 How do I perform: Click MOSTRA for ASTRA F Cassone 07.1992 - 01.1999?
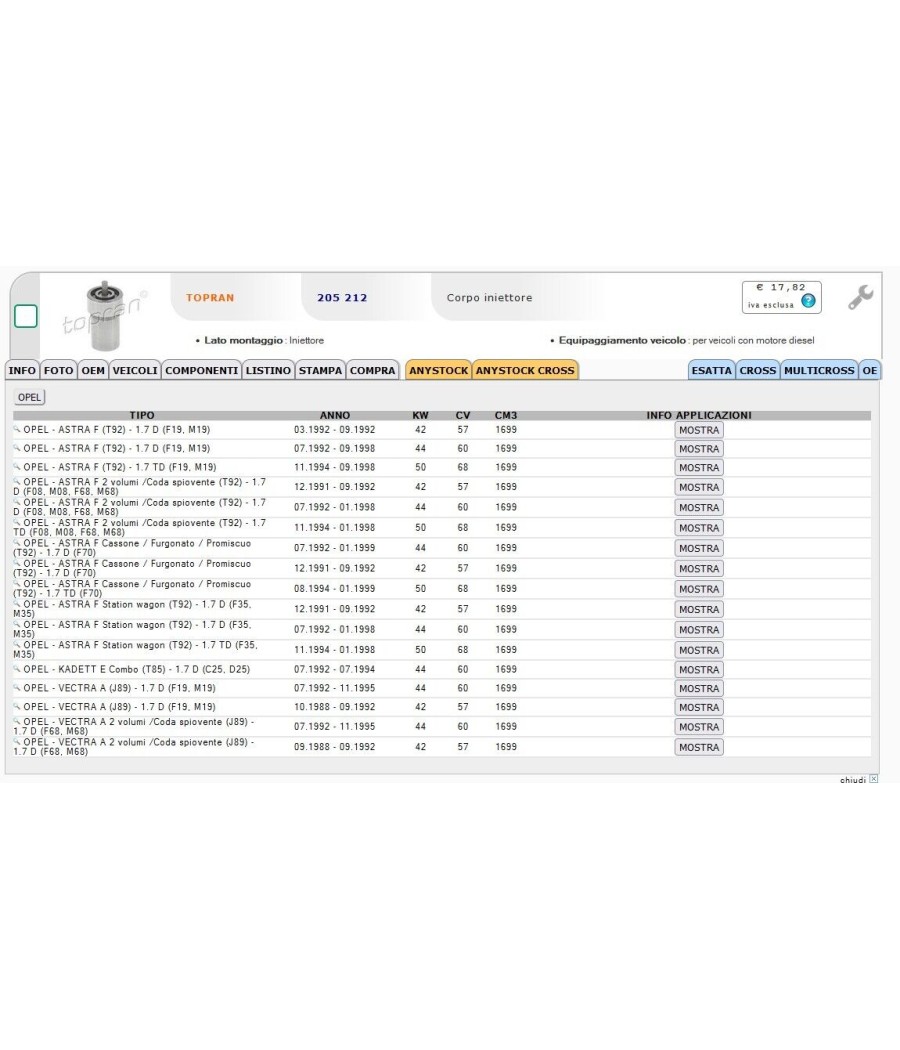point(699,548)
